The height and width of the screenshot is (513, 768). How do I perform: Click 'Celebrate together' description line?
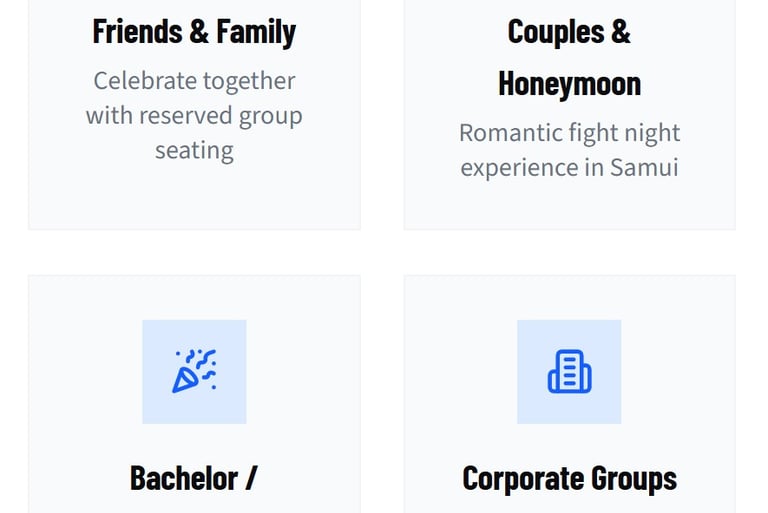pyautogui.click(x=194, y=81)
